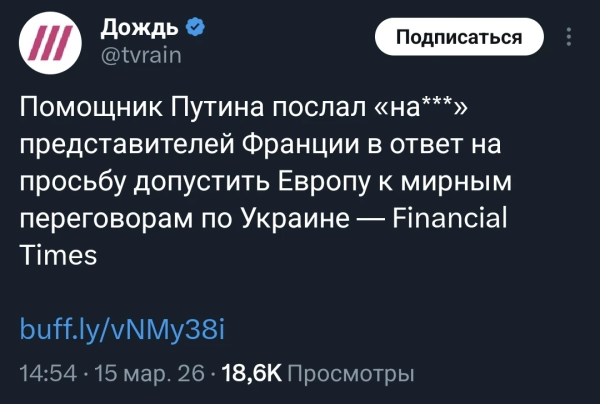This screenshot has width=600, height=404.
Task: Click the 14:54 post timestamp
Action: (48, 374)
